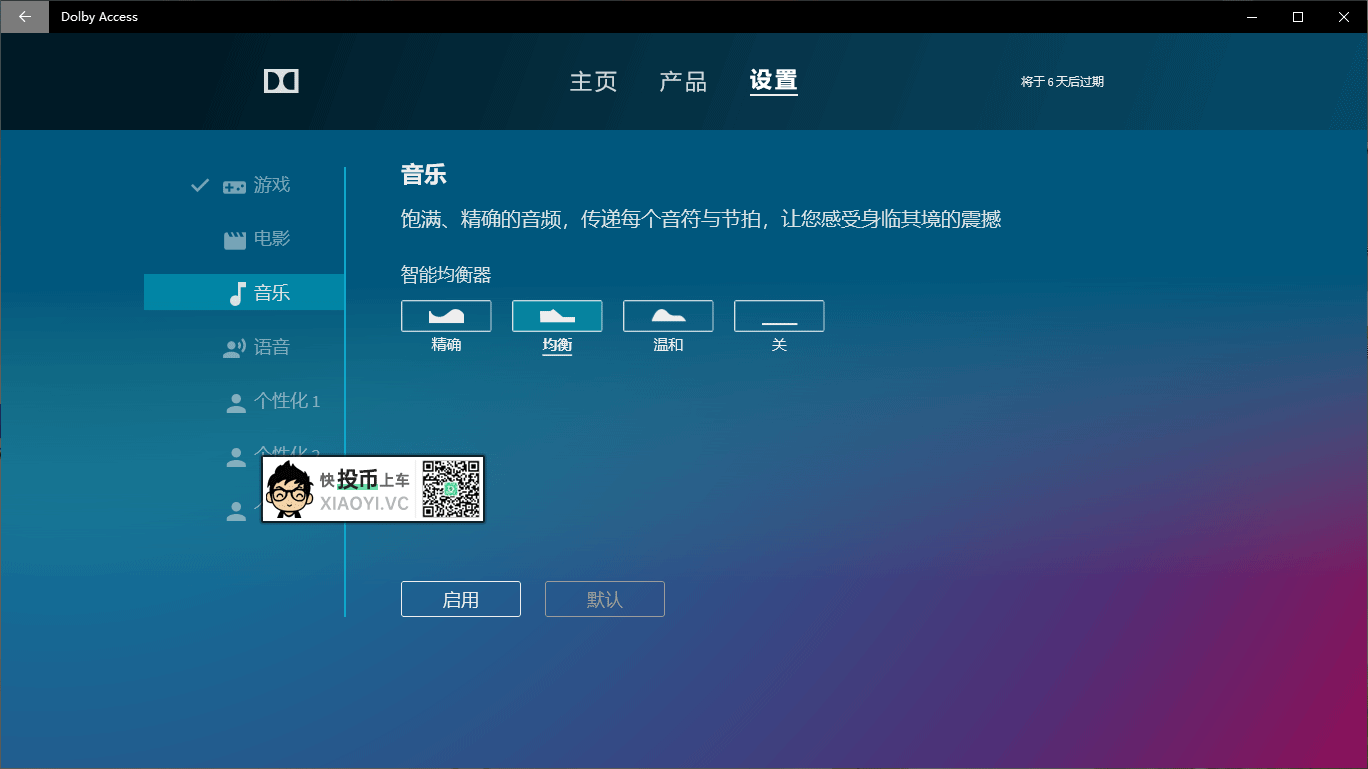1368x769 pixels.
Task: Click the 设置 tab
Action: click(774, 81)
